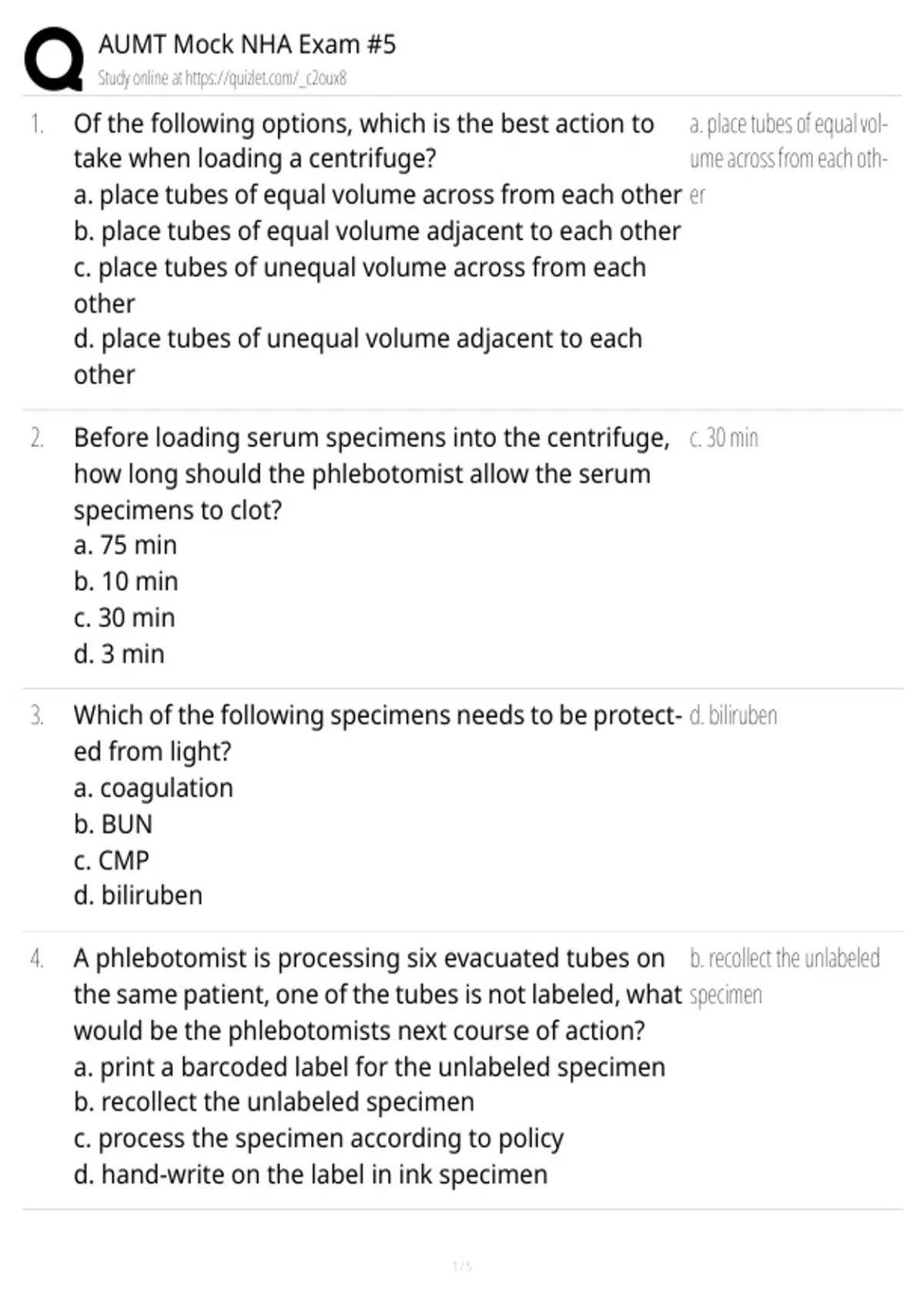The image size is (924, 1309).
Task: Select c. CMP option
Action: pyautogui.click(x=112, y=860)
